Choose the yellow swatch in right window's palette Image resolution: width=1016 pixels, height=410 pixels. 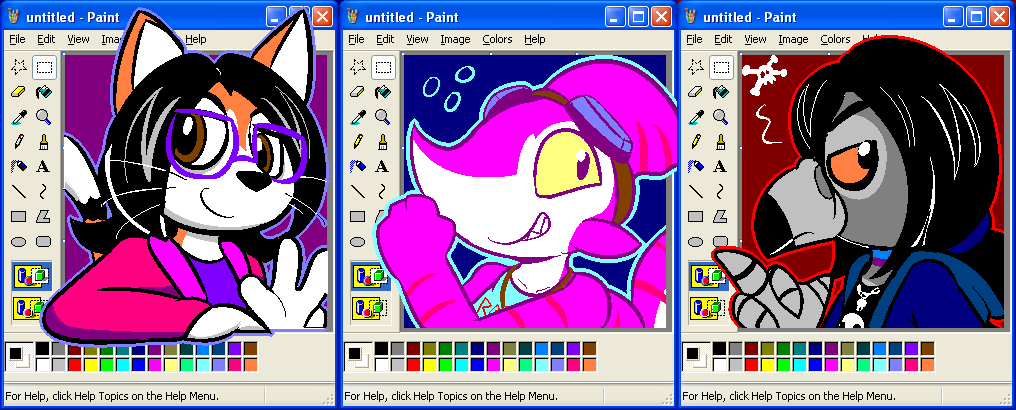click(x=766, y=364)
